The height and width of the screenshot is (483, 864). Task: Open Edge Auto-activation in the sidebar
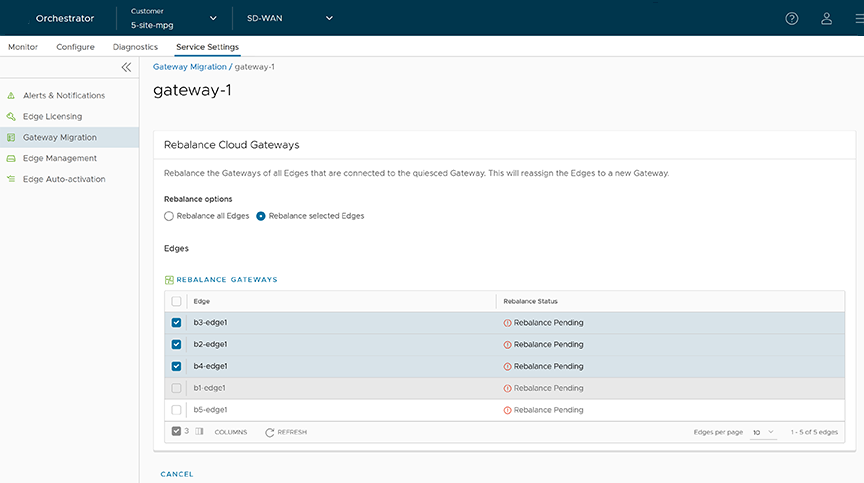click(x=64, y=180)
